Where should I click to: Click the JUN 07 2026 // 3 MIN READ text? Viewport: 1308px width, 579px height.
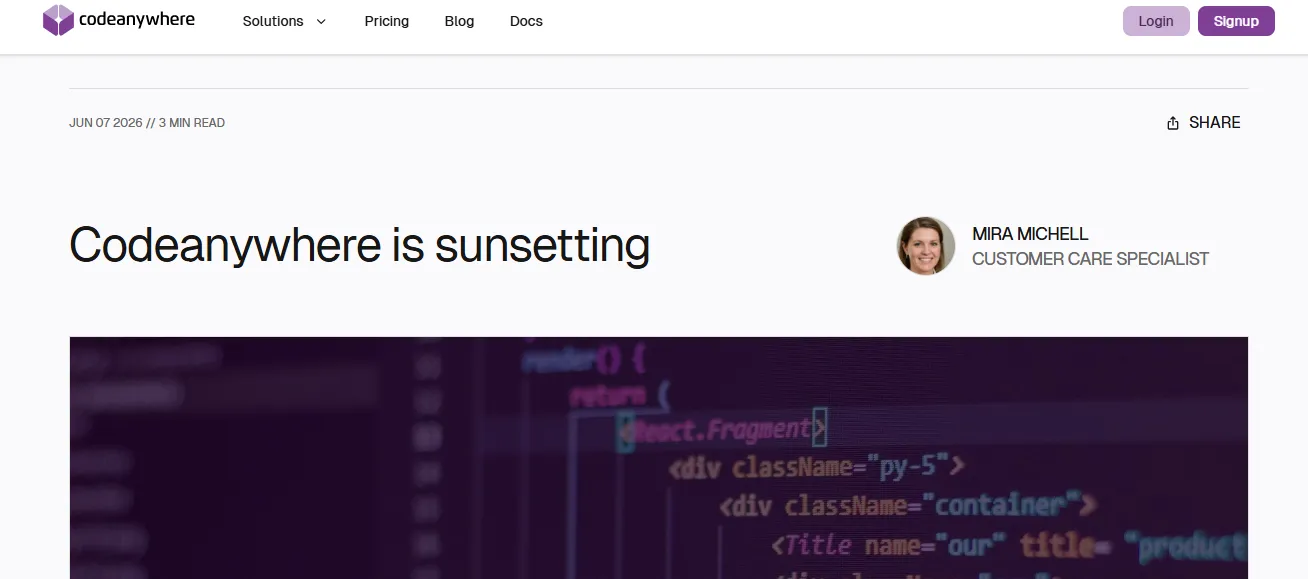(x=147, y=123)
